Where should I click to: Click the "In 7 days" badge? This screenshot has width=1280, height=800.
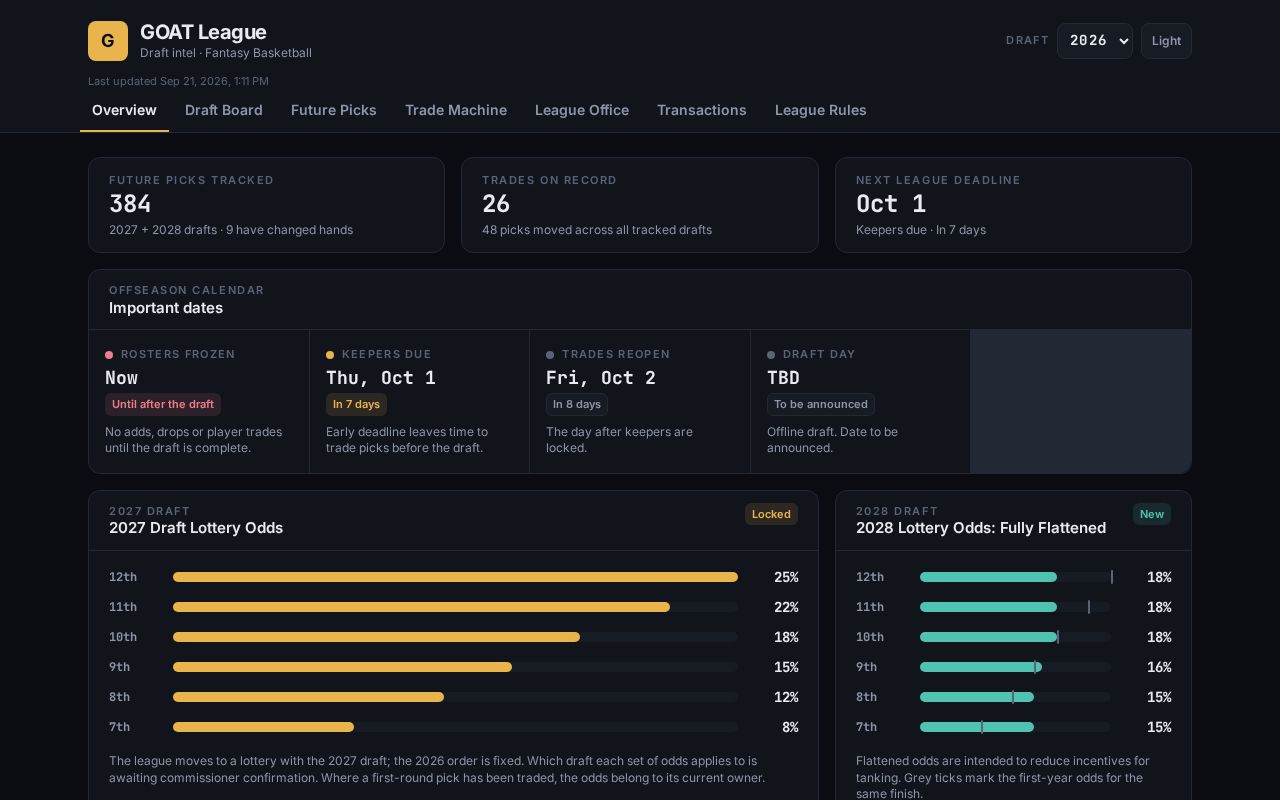pos(356,404)
